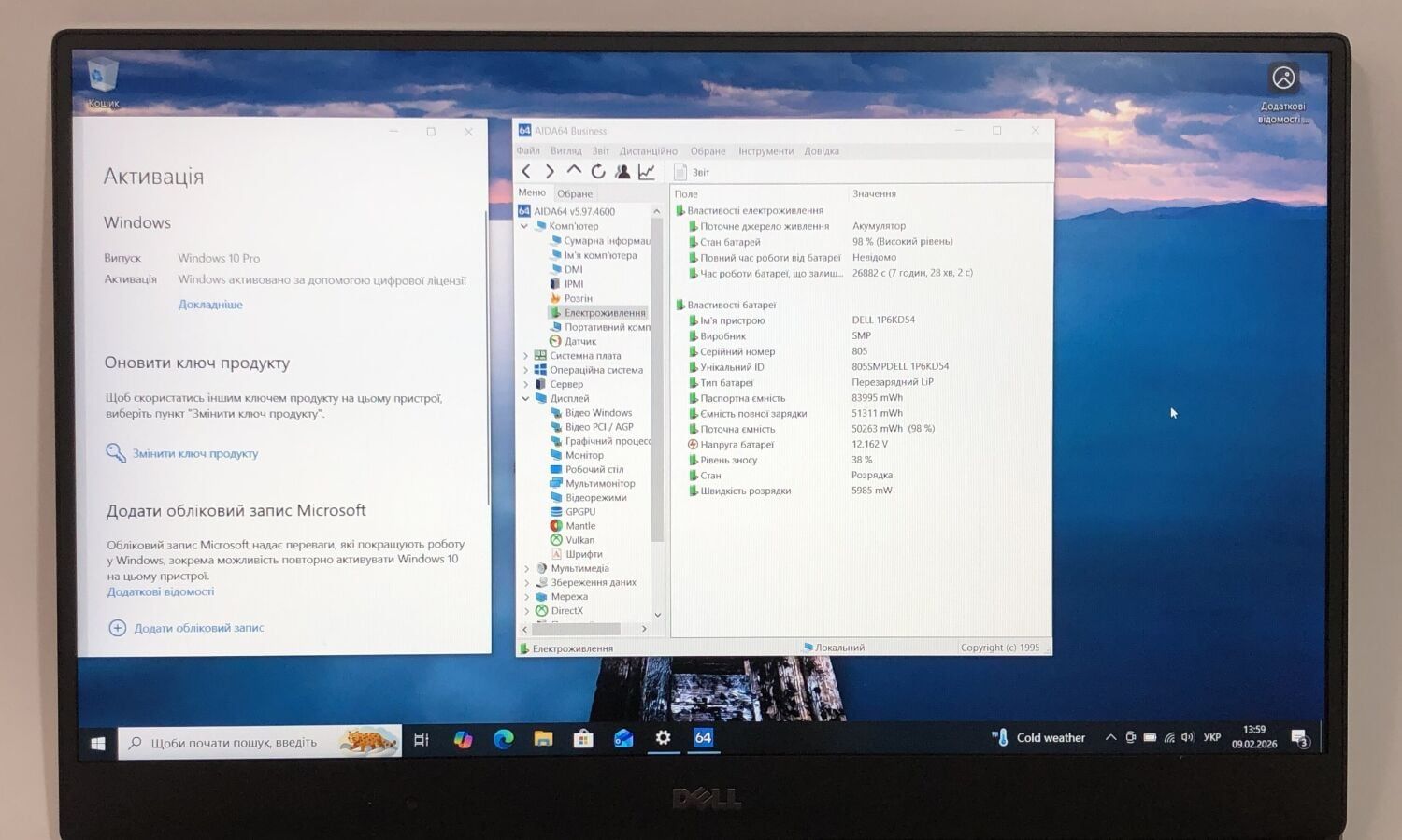Viewport: 1402px width, 840px height.
Task: Open Microsoft Edge from the taskbar
Action: tap(504, 740)
